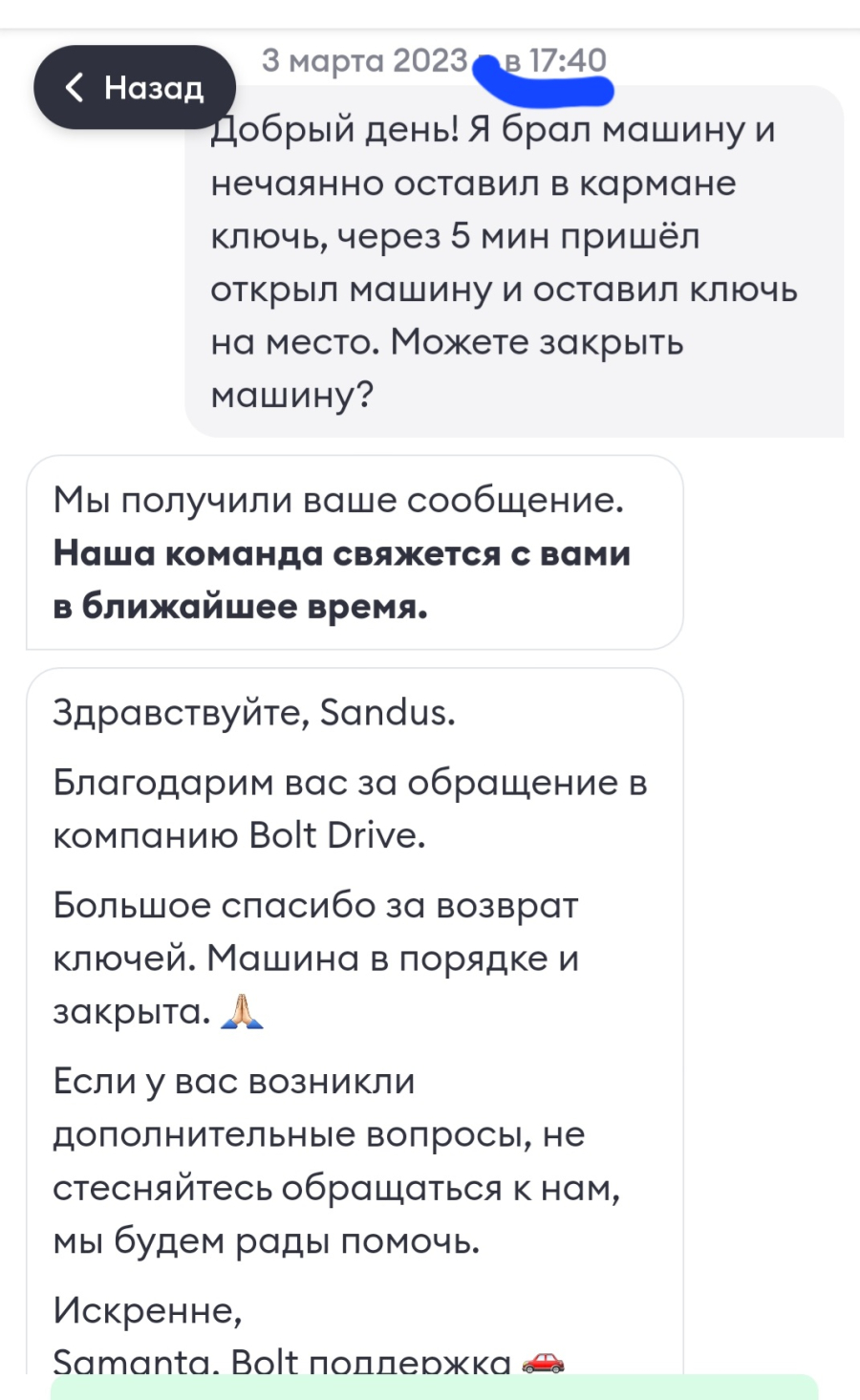Click the 17:40 timestamp
Screen dimensions: 860x1400
568,60
